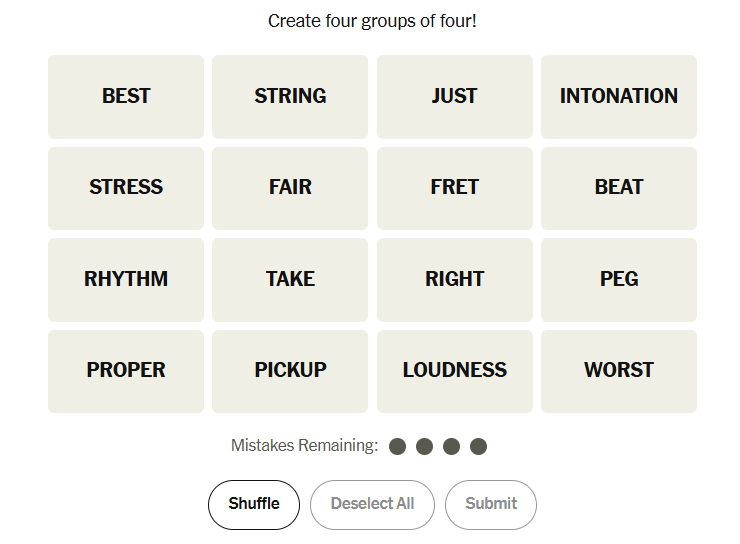Select the PROPER word tile
Screen dimensions: 740x544
click(126, 371)
